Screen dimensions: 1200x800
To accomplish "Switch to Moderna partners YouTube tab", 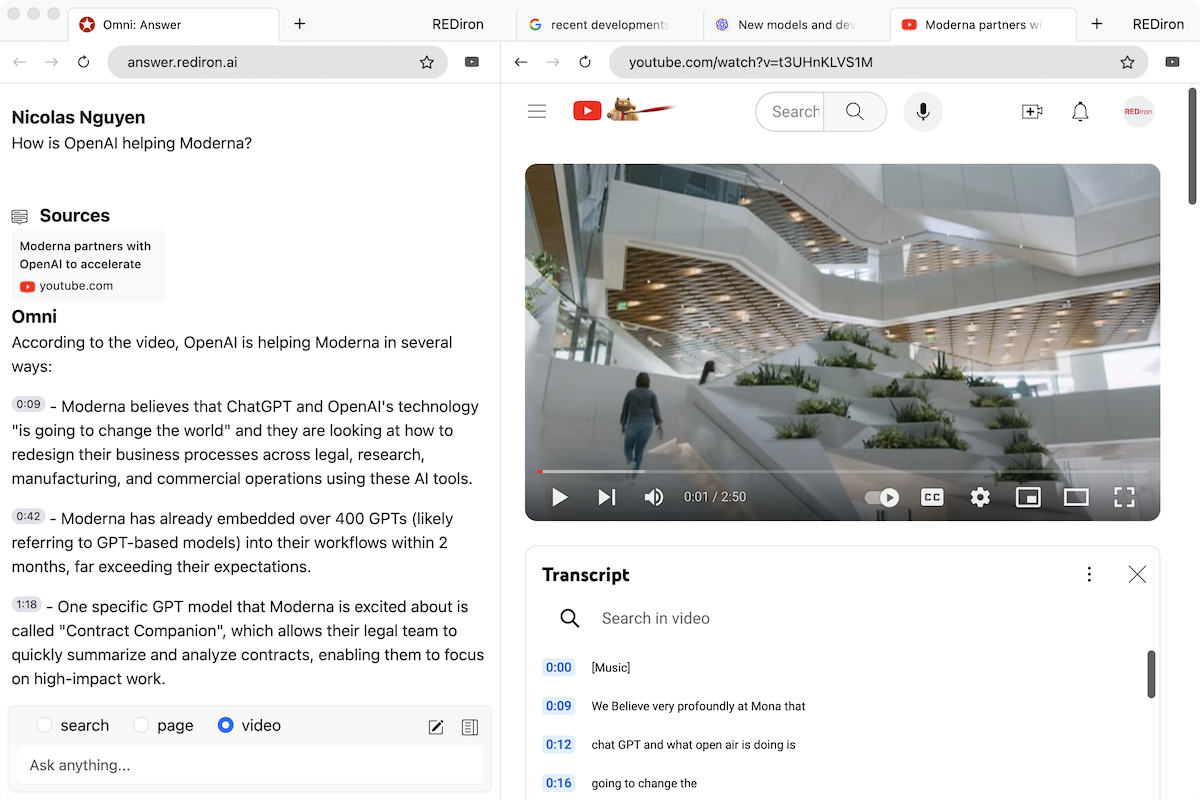I will coord(982,24).
